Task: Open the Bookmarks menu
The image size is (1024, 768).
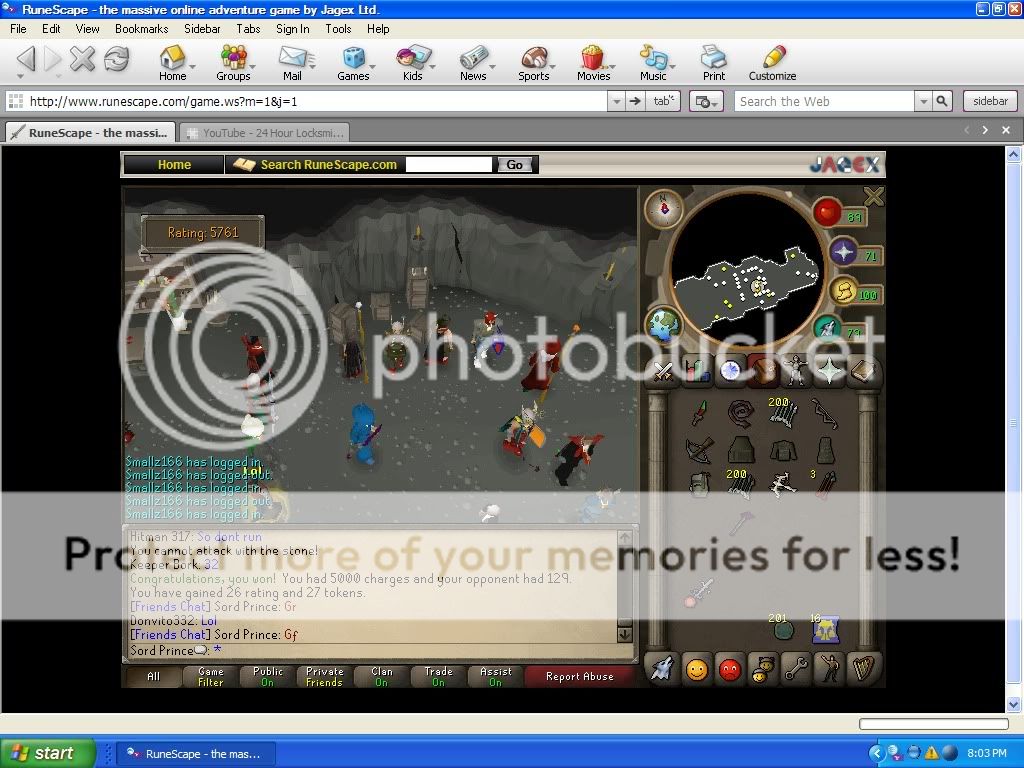Action: [x=141, y=29]
